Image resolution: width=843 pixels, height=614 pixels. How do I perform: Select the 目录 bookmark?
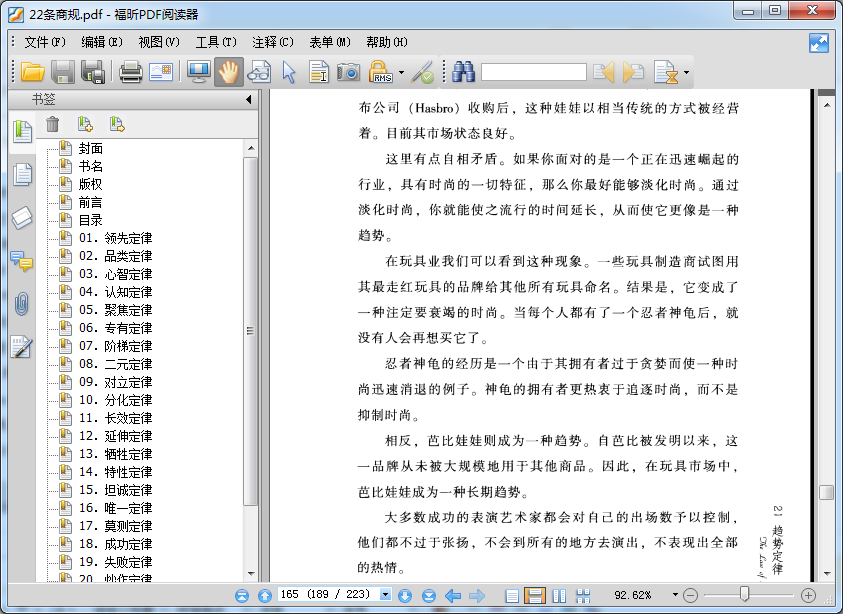point(90,220)
